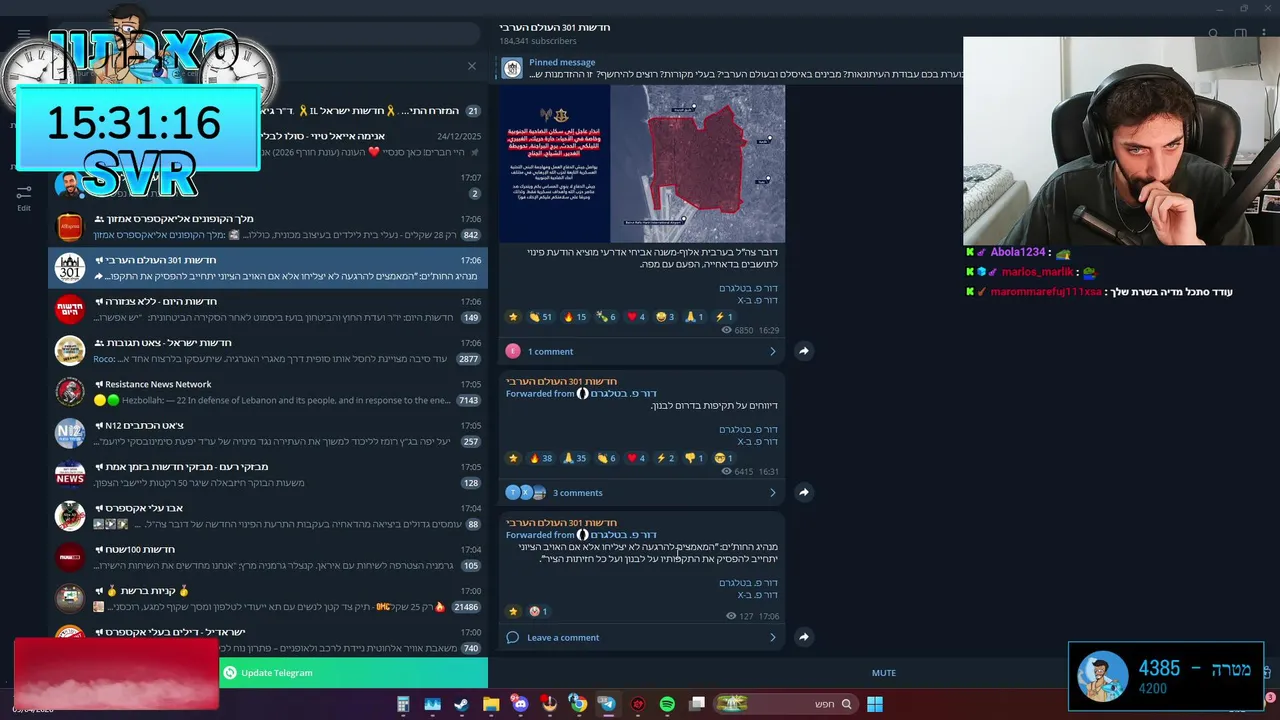Open Calculator from the taskbar

pos(403,704)
